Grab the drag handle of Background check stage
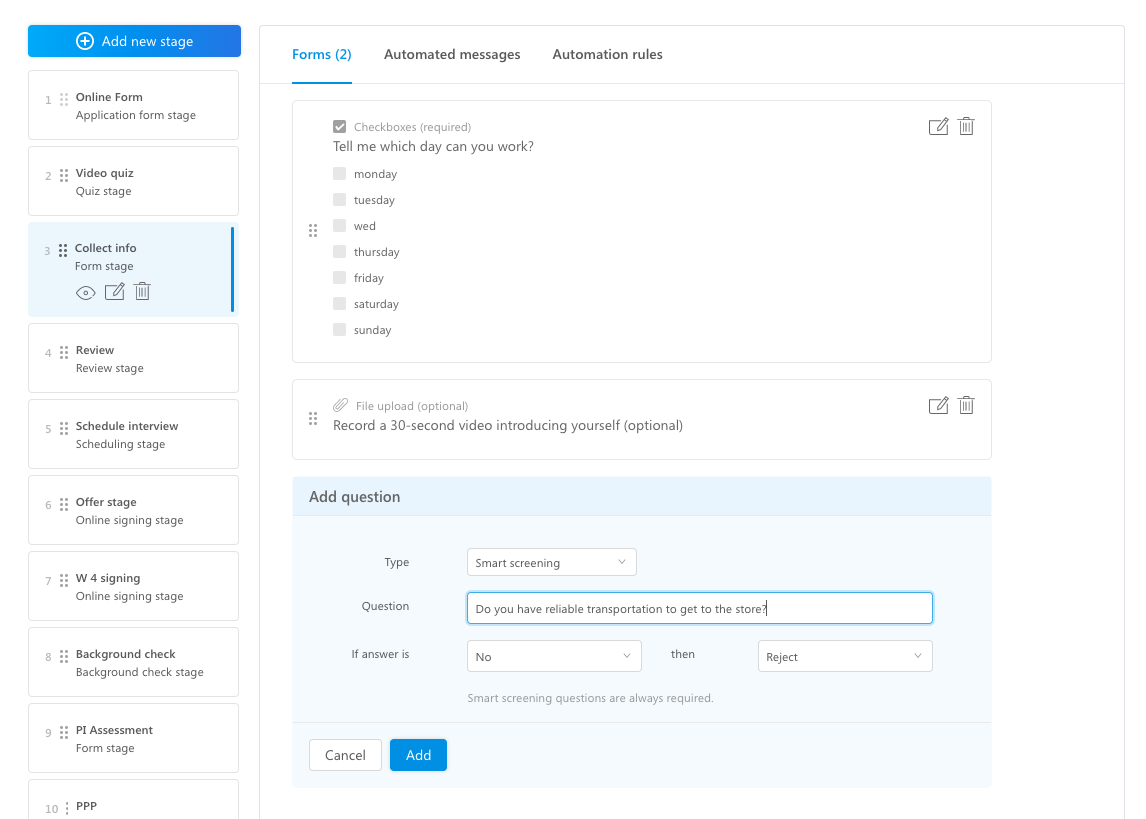 click(x=64, y=656)
